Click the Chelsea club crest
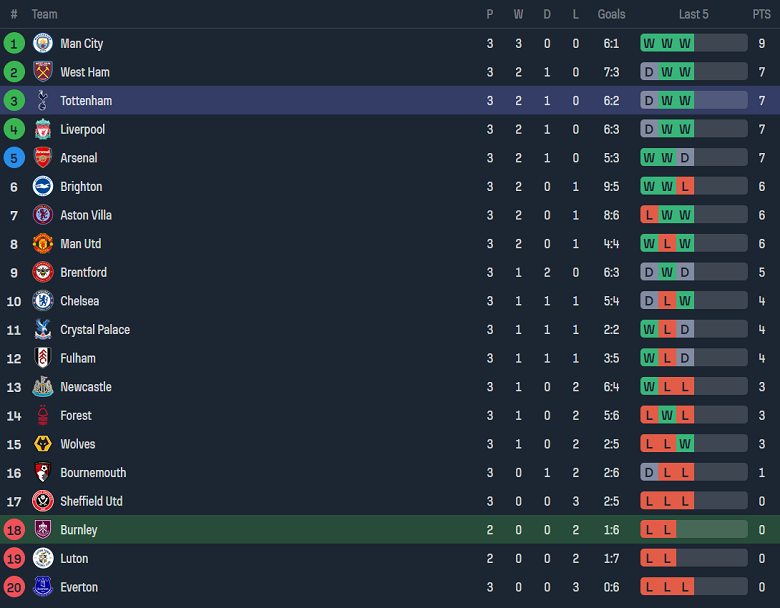The image size is (780, 608). (x=42, y=301)
